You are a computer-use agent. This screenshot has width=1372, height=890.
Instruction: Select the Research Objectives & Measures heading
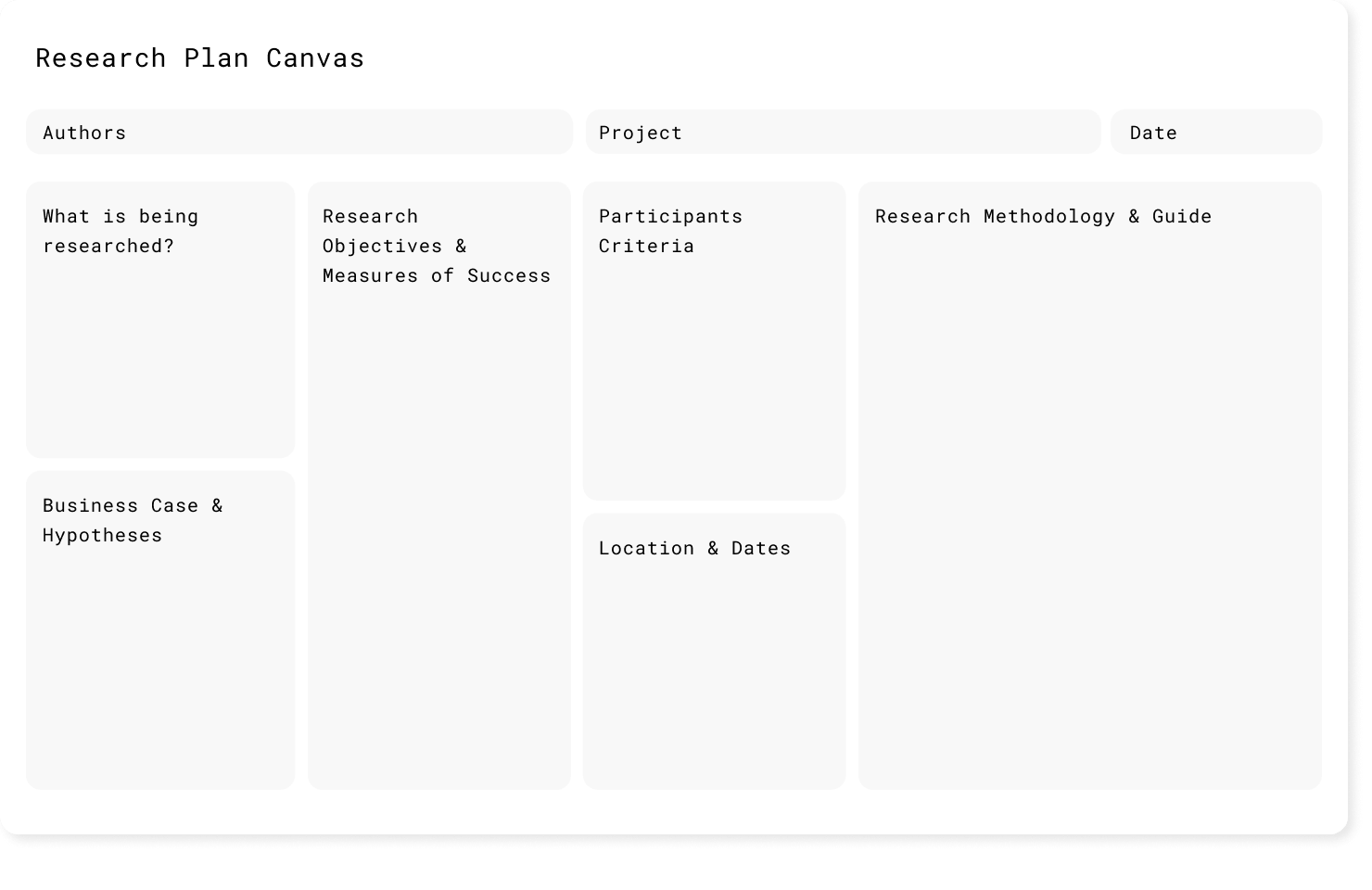click(x=437, y=246)
